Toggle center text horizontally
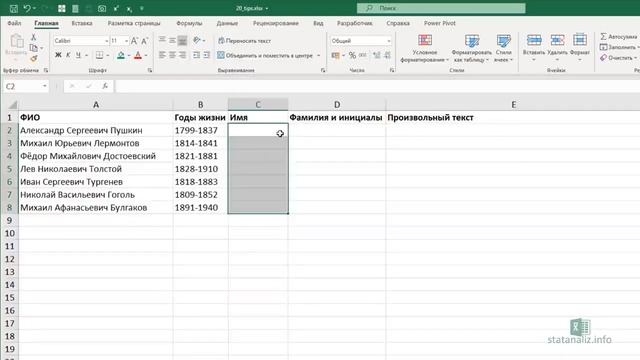640x360 pixels. (172, 55)
